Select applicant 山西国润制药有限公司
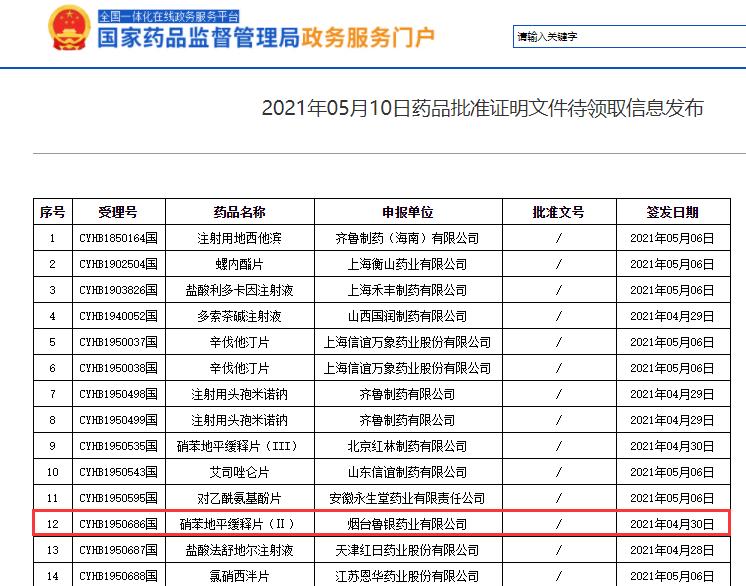Viewport: 746px width, 586px height. click(x=407, y=316)
